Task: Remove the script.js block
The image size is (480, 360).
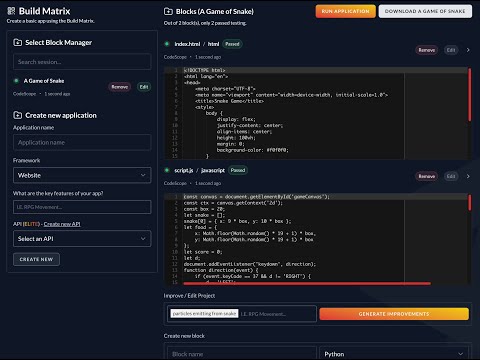Action: pyautogui.click(x=427, y=176)
